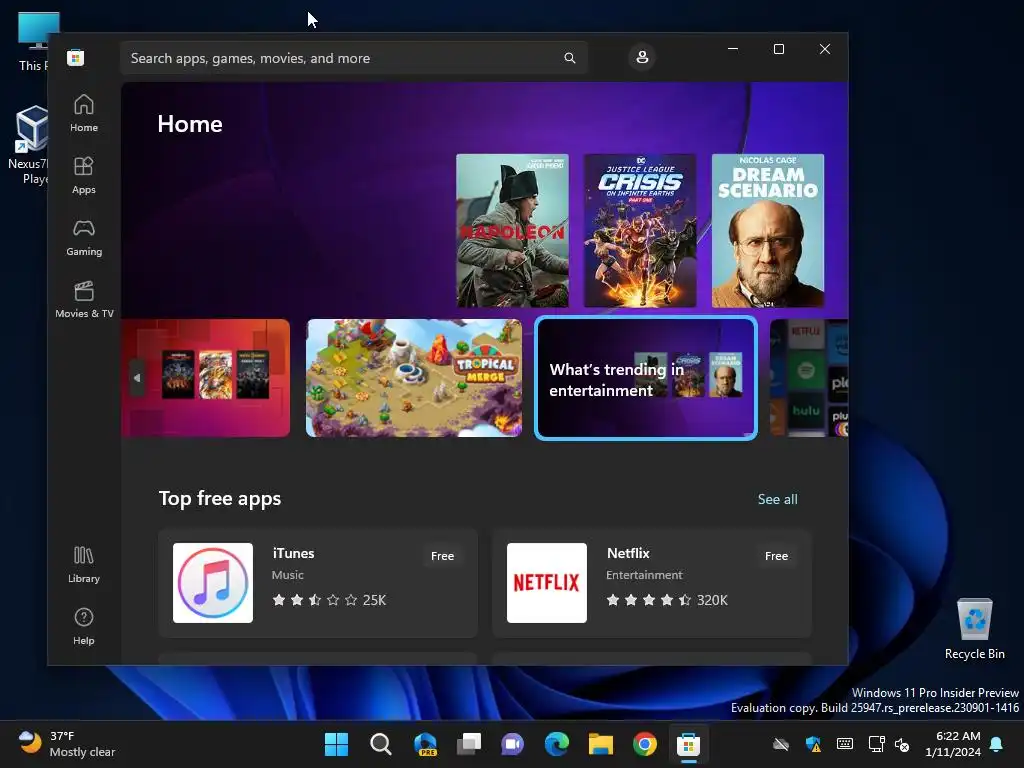Image resolution: width=1024 pixels, height=768 pixels.
Task: Click Microsoft Store taskbar icon
Action: (x=688, y=744)
